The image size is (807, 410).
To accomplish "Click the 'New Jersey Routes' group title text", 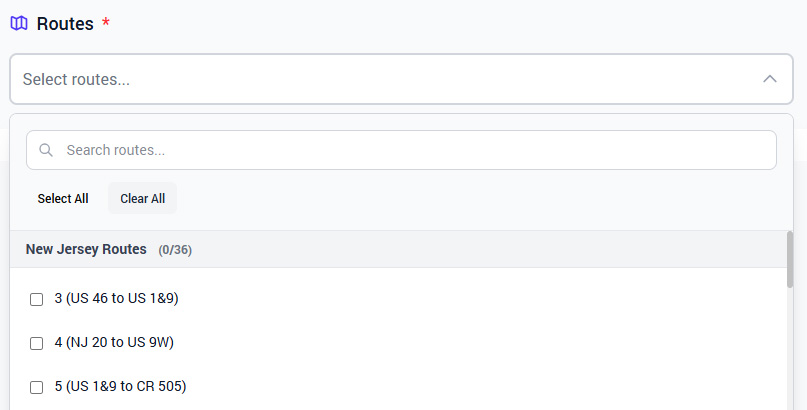I will (86, 249).
